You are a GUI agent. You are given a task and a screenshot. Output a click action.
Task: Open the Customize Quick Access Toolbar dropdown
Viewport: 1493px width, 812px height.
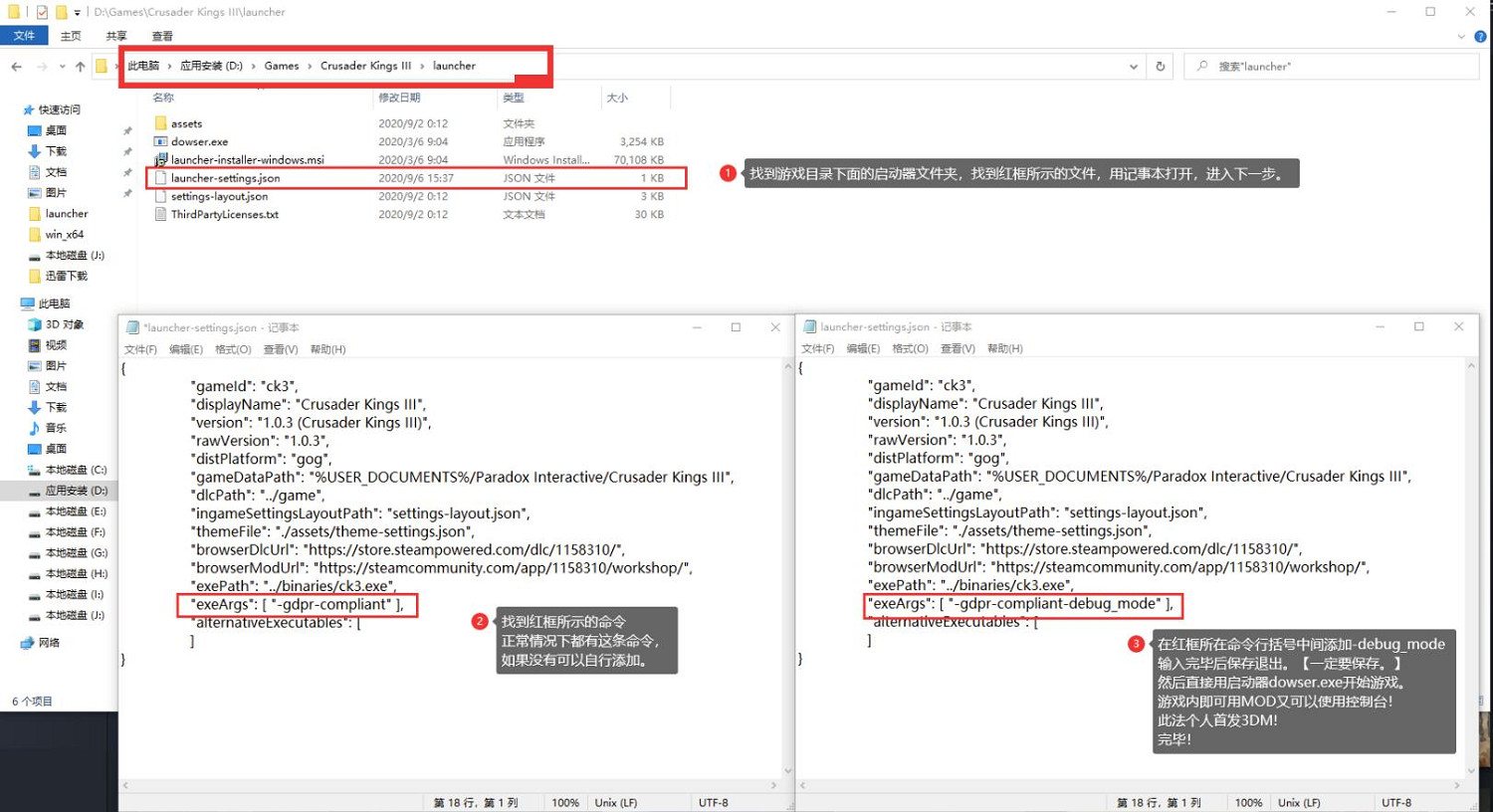[77, 13]
